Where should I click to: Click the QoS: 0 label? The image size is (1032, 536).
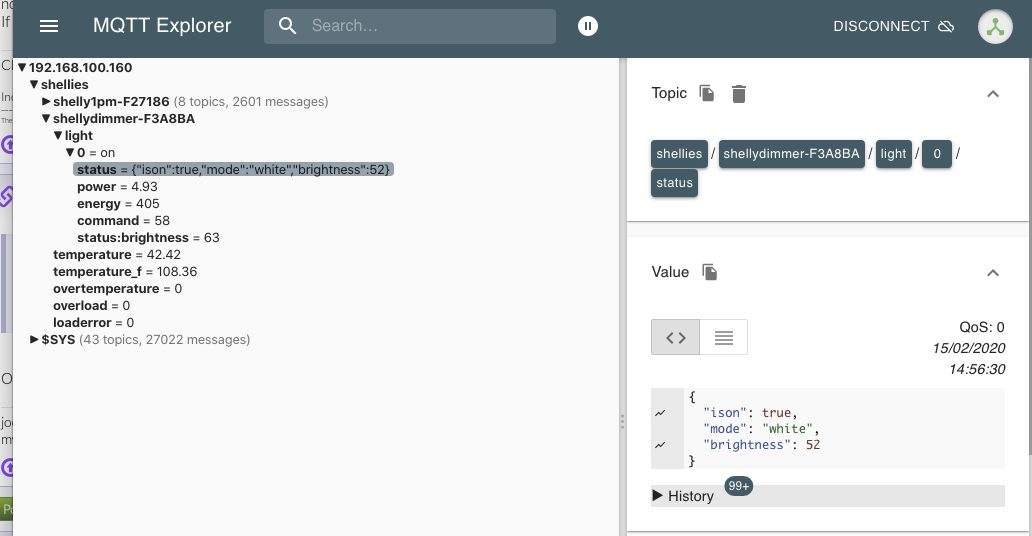pos(981,327)
